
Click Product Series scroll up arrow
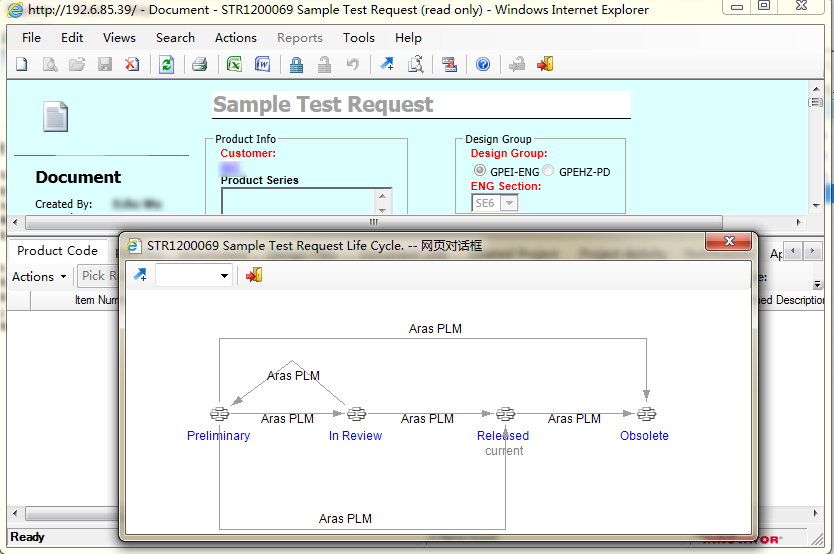[x=382, y=195]
